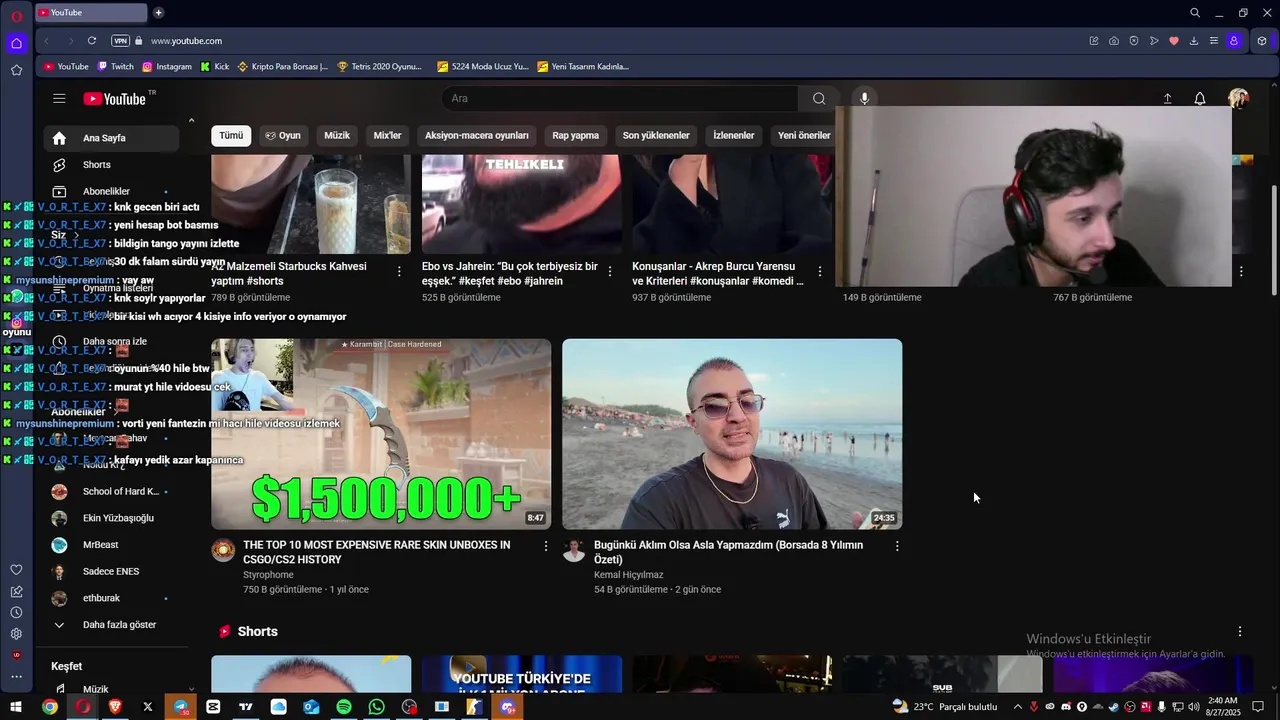This screenshot has width=1280, height=720.
Task: Open Opera sidebar settings gear icon
Action: tap(16, 634)
